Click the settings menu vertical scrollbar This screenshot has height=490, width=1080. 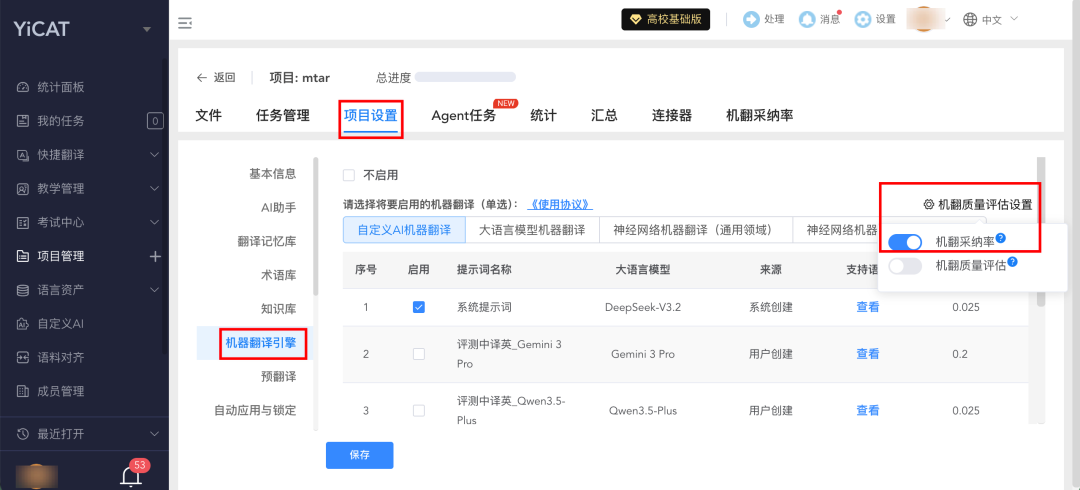pos(315,226)
